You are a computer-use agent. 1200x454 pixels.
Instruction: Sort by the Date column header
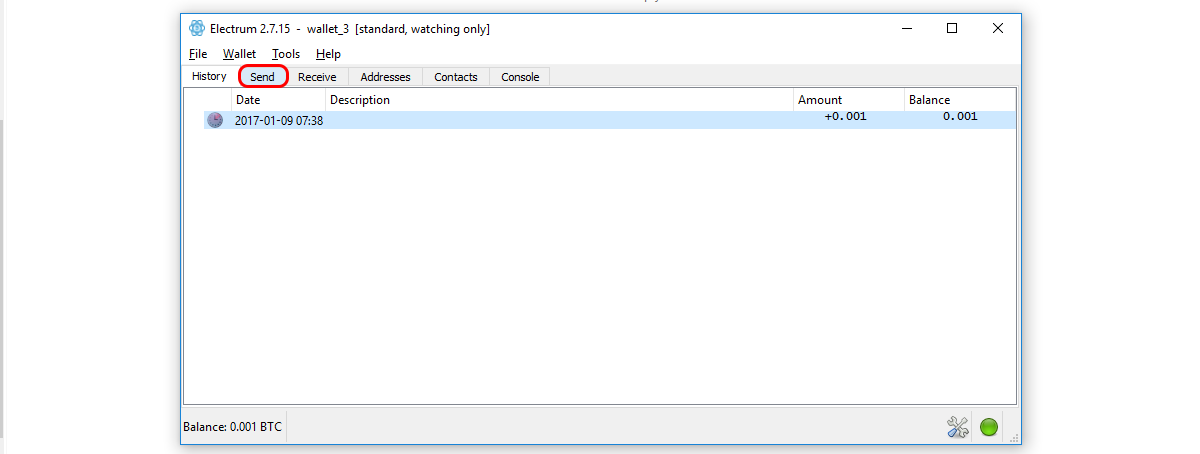coord(279,100)
